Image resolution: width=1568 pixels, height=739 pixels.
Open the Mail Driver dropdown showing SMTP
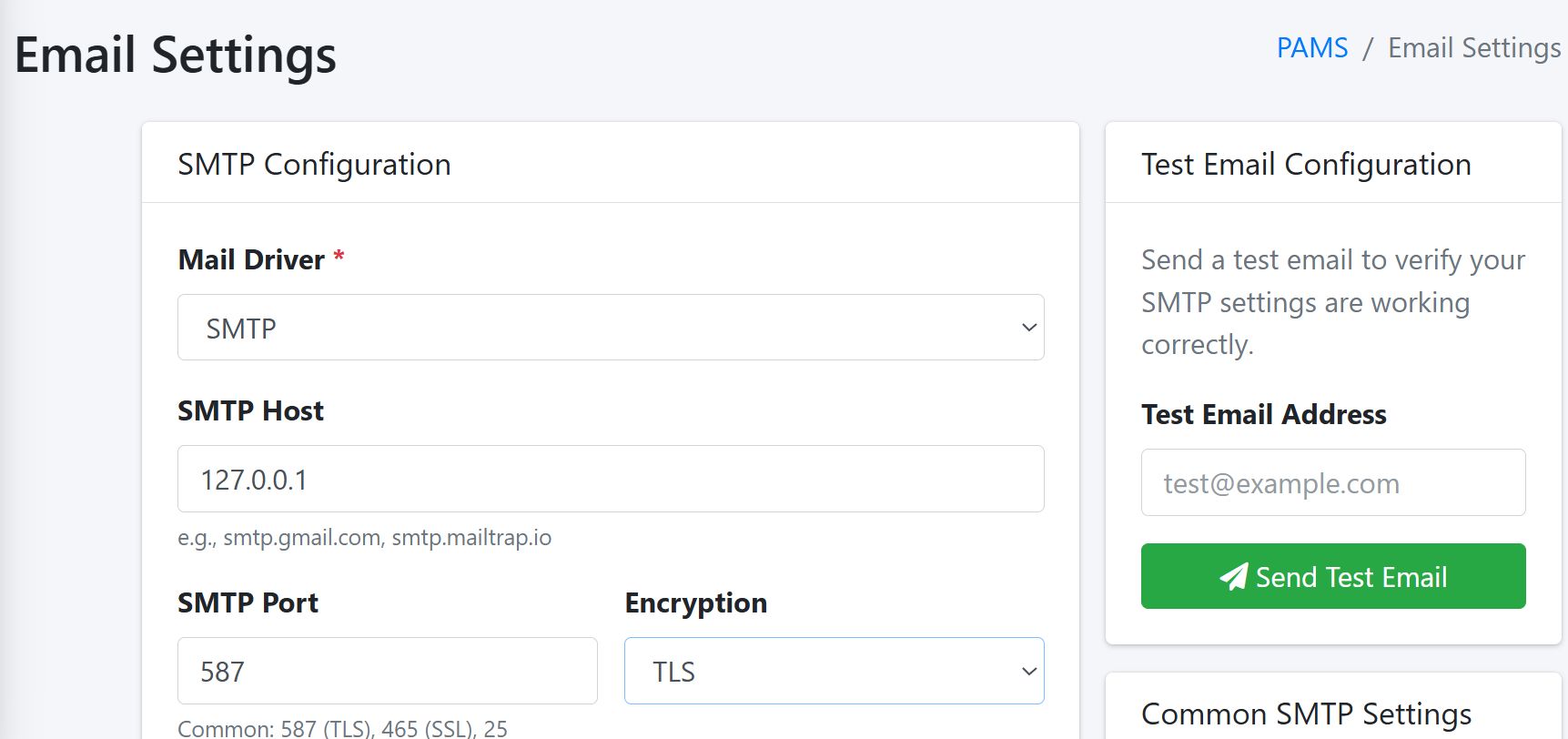[610, 328]
